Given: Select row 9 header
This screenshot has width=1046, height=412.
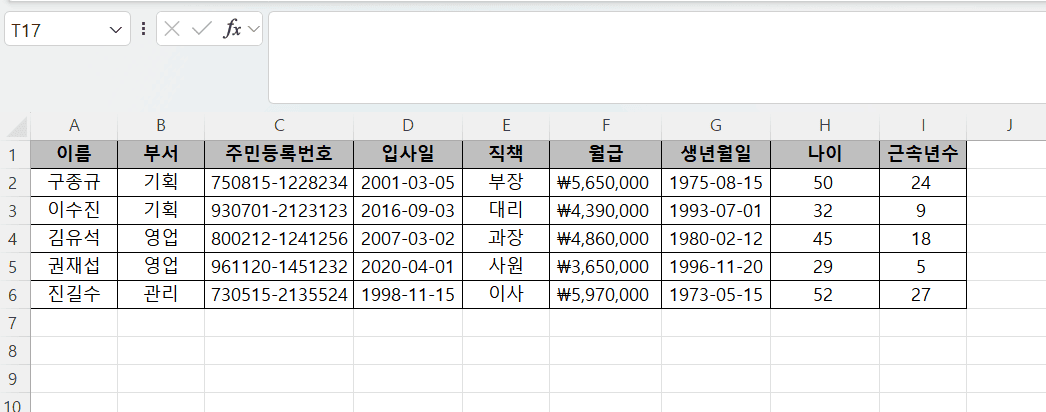Looking at the screenshot, I should [x=14, y=379].
